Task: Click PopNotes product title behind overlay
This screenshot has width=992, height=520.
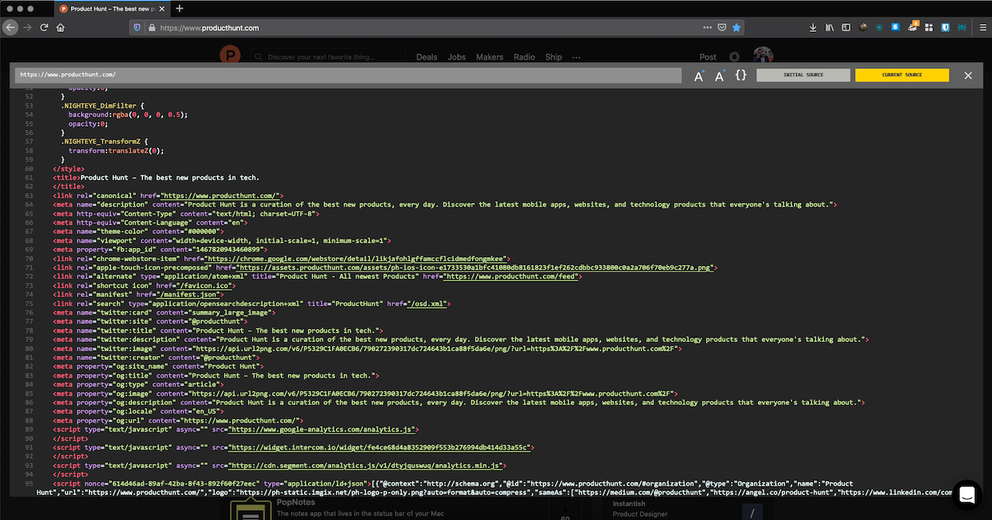Action: click(295, 502)
